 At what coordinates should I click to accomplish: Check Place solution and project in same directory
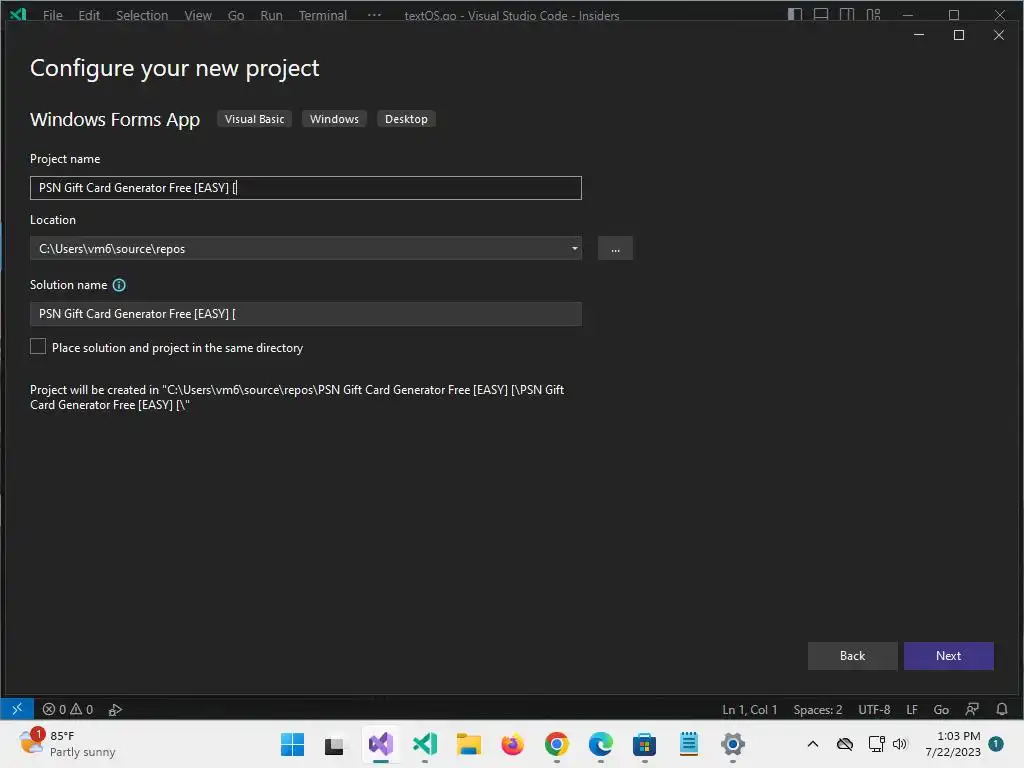pos(38,347)
